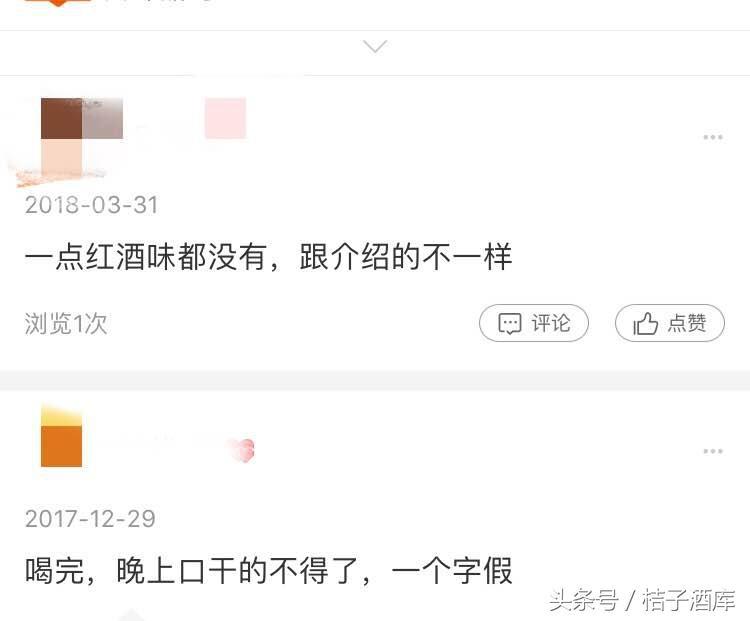Screen dimensions: 750x621
Task: Like the review with the 点赞 button
Action: click(670, 323)
